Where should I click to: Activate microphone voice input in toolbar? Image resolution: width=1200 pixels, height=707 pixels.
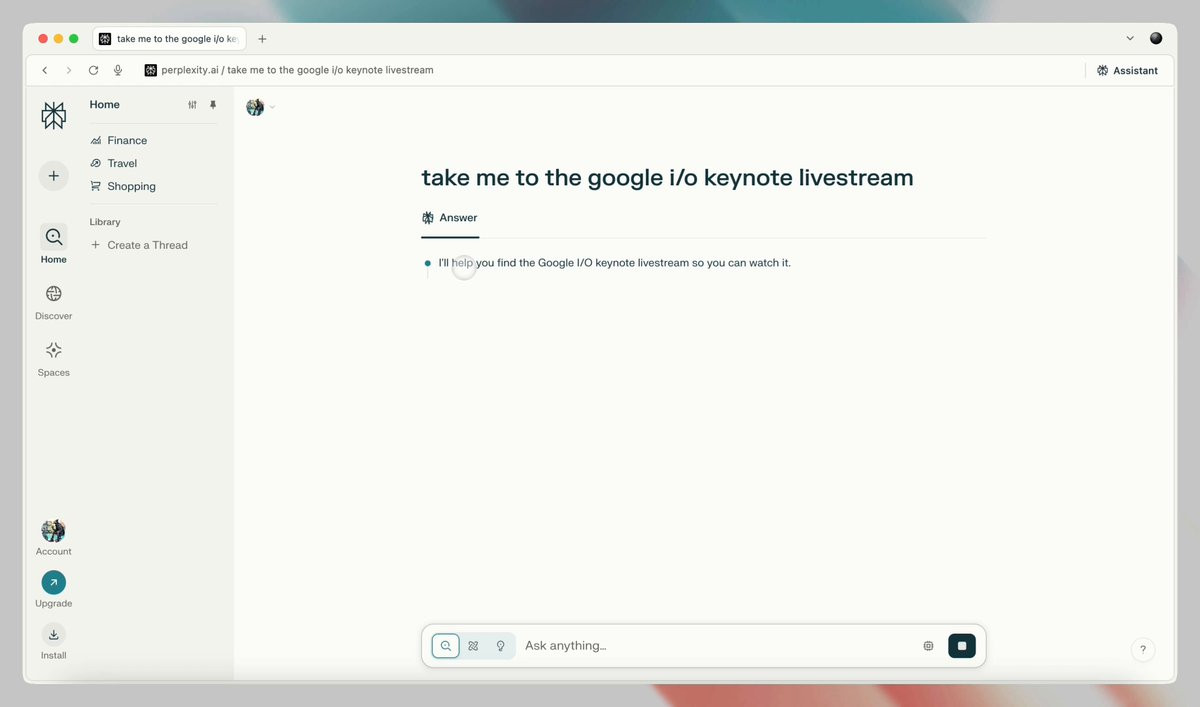(118, 71)
